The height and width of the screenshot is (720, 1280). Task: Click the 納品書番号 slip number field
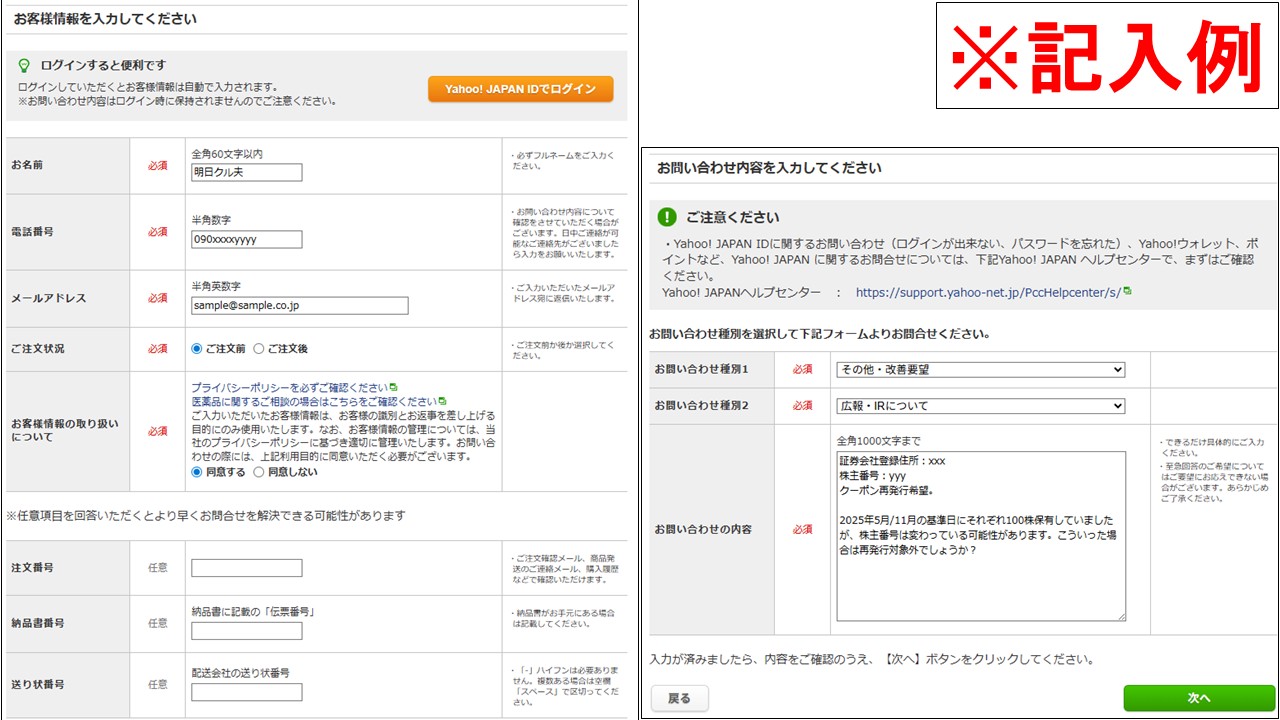click(246, 631)
